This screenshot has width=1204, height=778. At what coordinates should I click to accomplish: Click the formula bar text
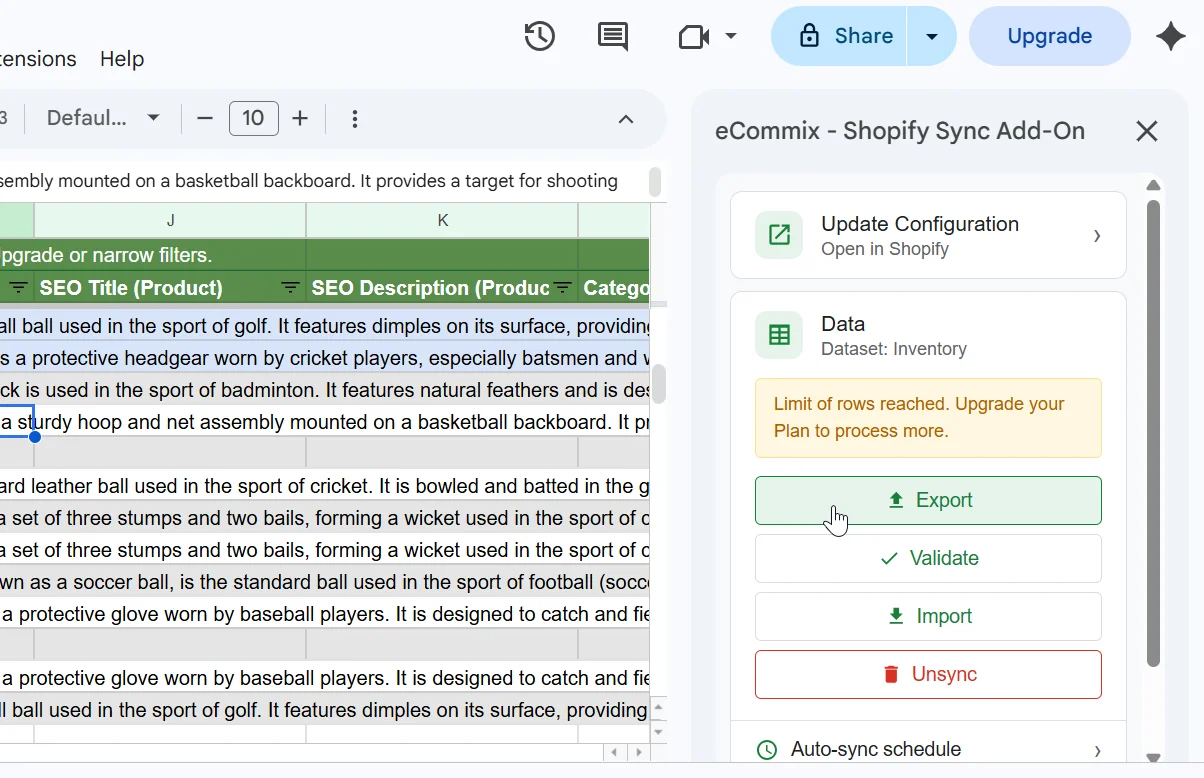click(308, 181)
